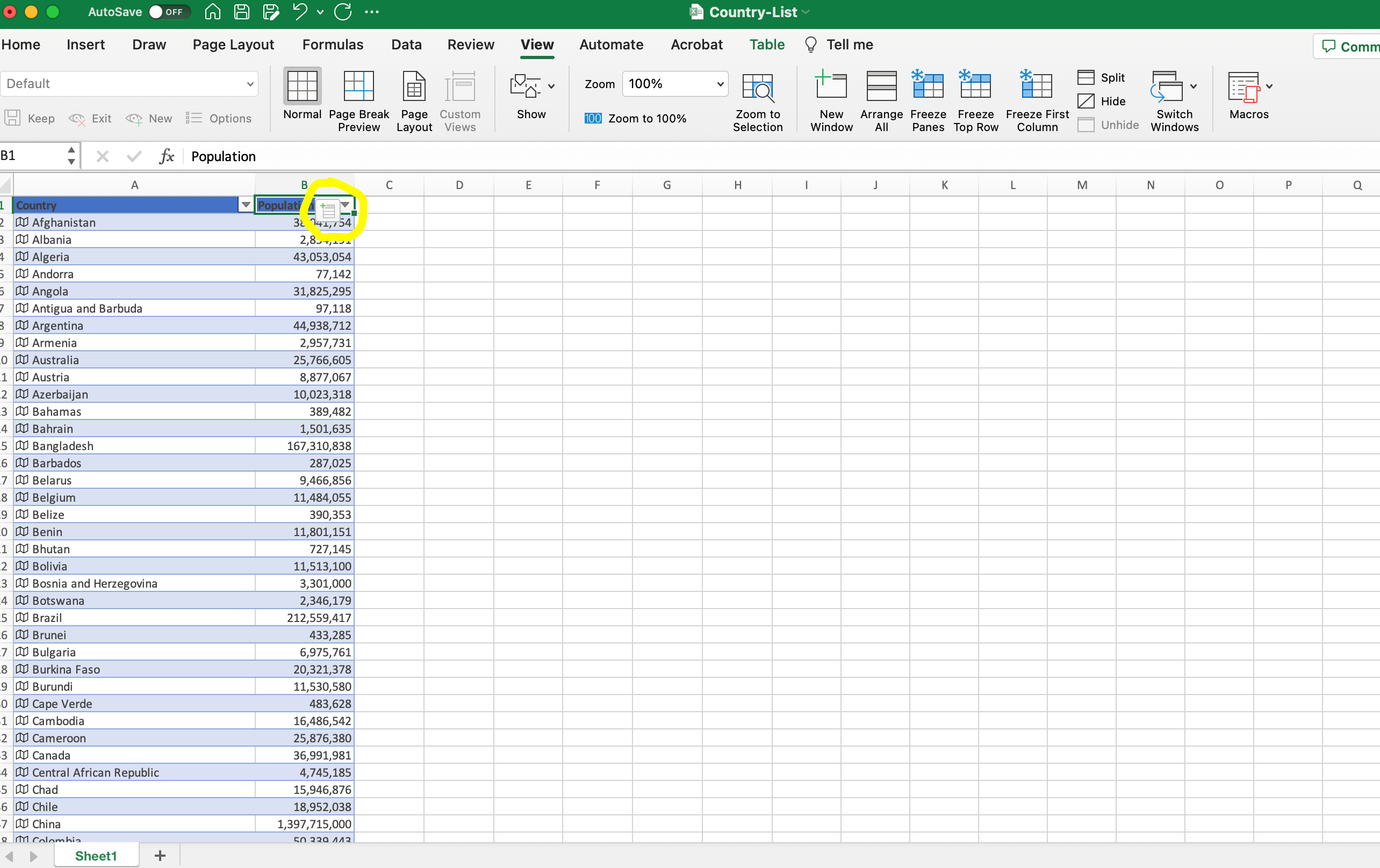Viewport: 1380px width, 868px height.
Task: Open the Zoom level dropdown
Action: pos(719,84)
